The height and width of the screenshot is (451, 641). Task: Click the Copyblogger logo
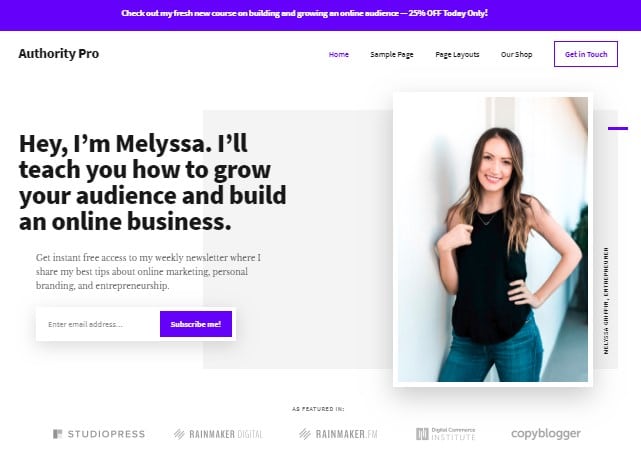coord(546,433)
